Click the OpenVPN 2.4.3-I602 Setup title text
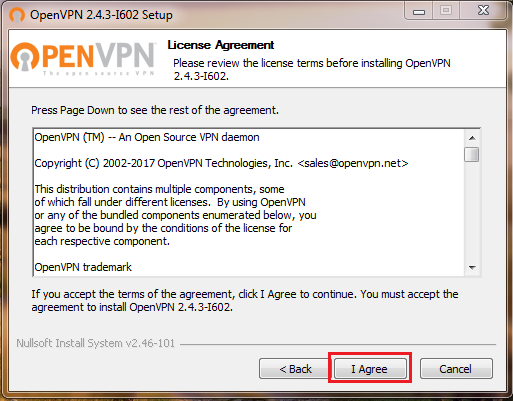 coord(101,15)
